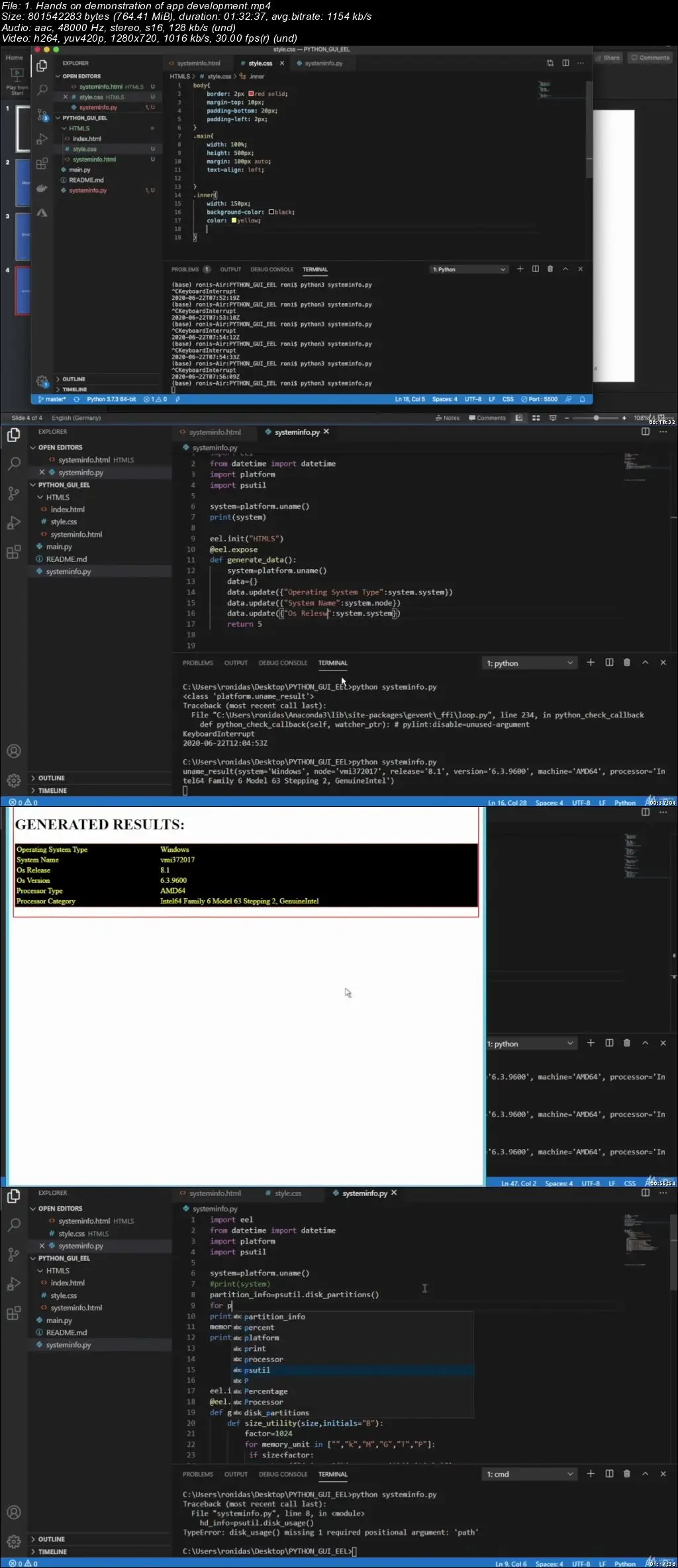Open terminal selector showing 1: Python
This screenshot has height=1568, width=678.
pyautogui.click(x=469, y=269)
